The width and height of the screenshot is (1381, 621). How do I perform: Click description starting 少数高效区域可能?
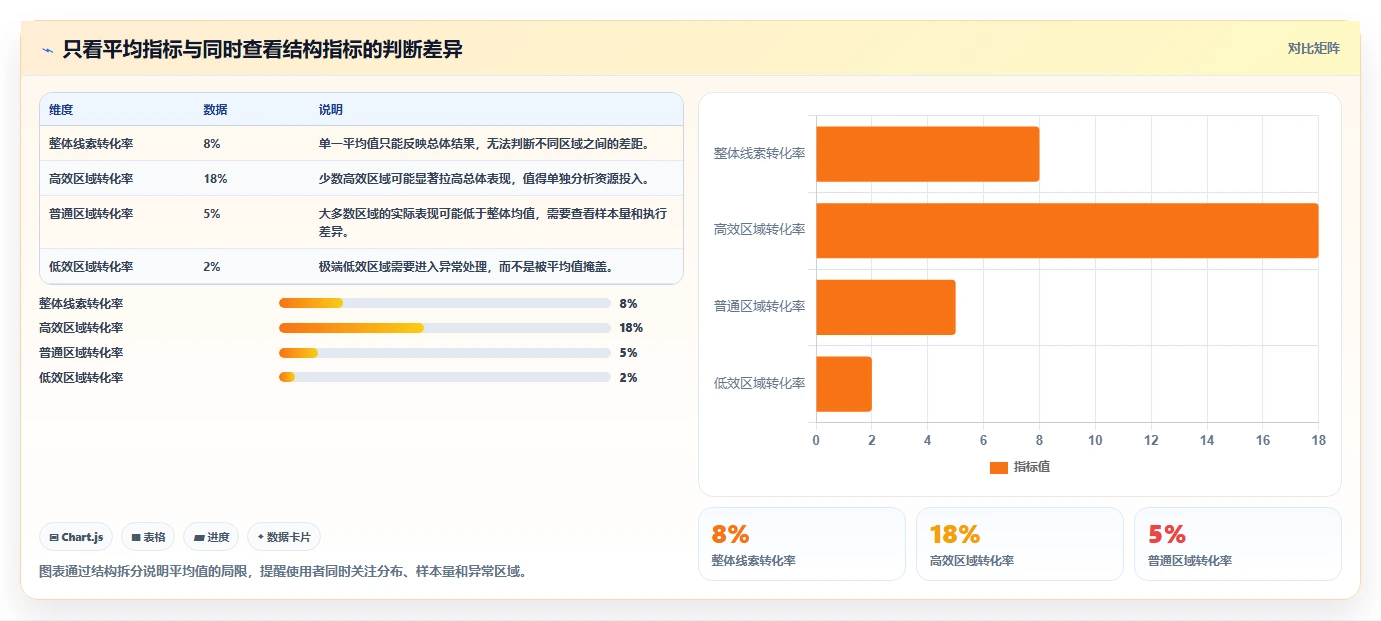click(x=485, y=179)
